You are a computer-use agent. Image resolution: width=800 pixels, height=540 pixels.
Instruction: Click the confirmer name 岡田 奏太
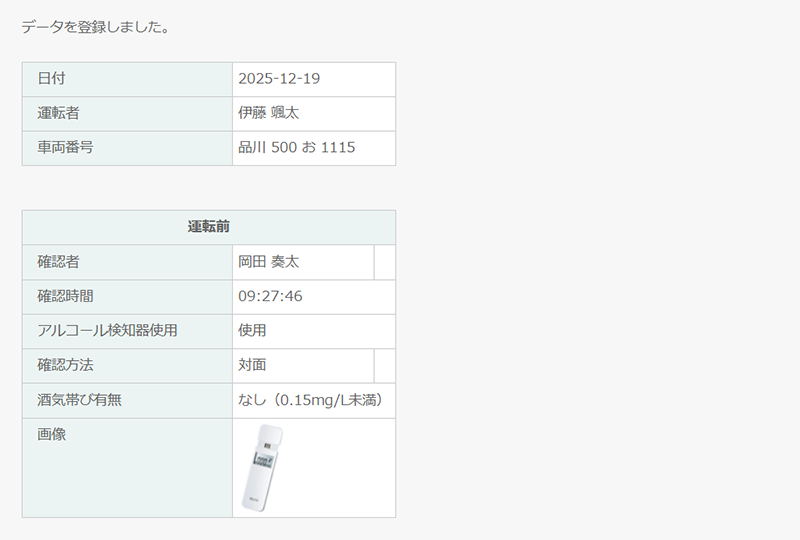268,262
